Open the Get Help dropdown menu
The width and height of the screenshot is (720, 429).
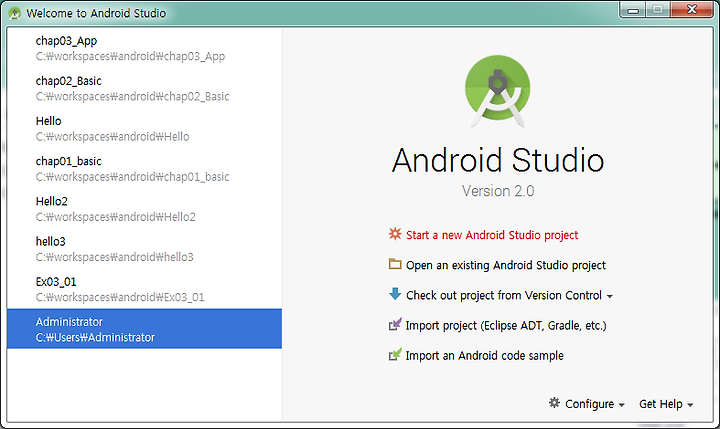(666, 404)
